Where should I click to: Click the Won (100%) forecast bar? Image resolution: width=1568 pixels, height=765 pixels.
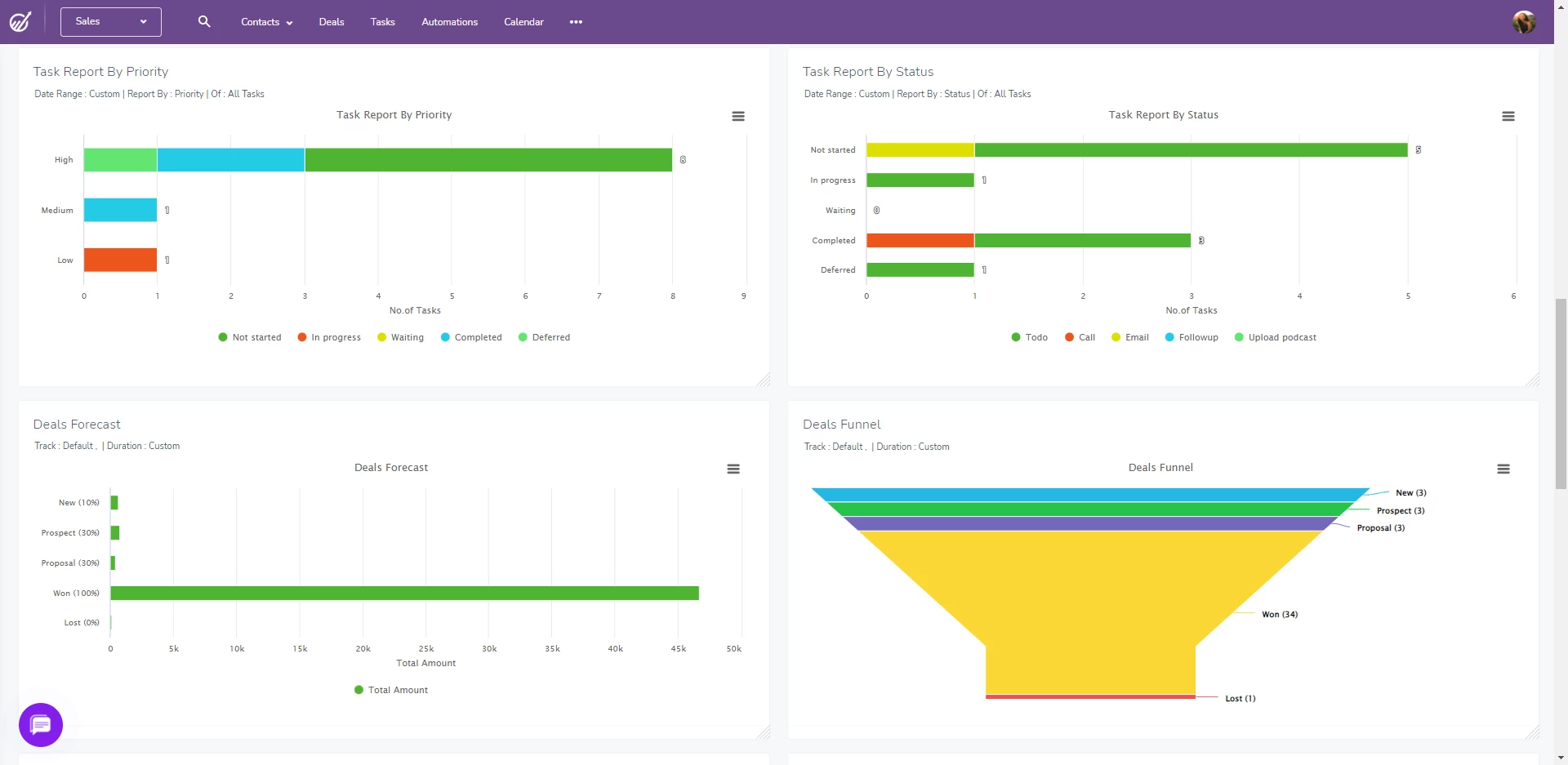coord(404,593)
